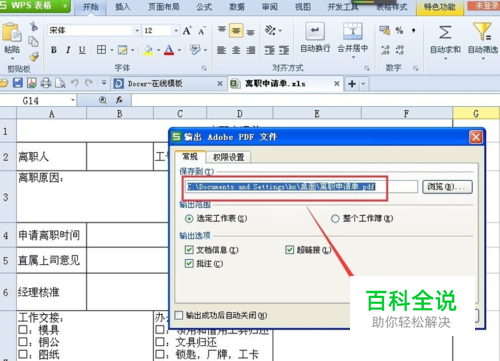Click the Paste icon in clipboard group
Screen dimensions: 500x361
[x=11, y=33]
